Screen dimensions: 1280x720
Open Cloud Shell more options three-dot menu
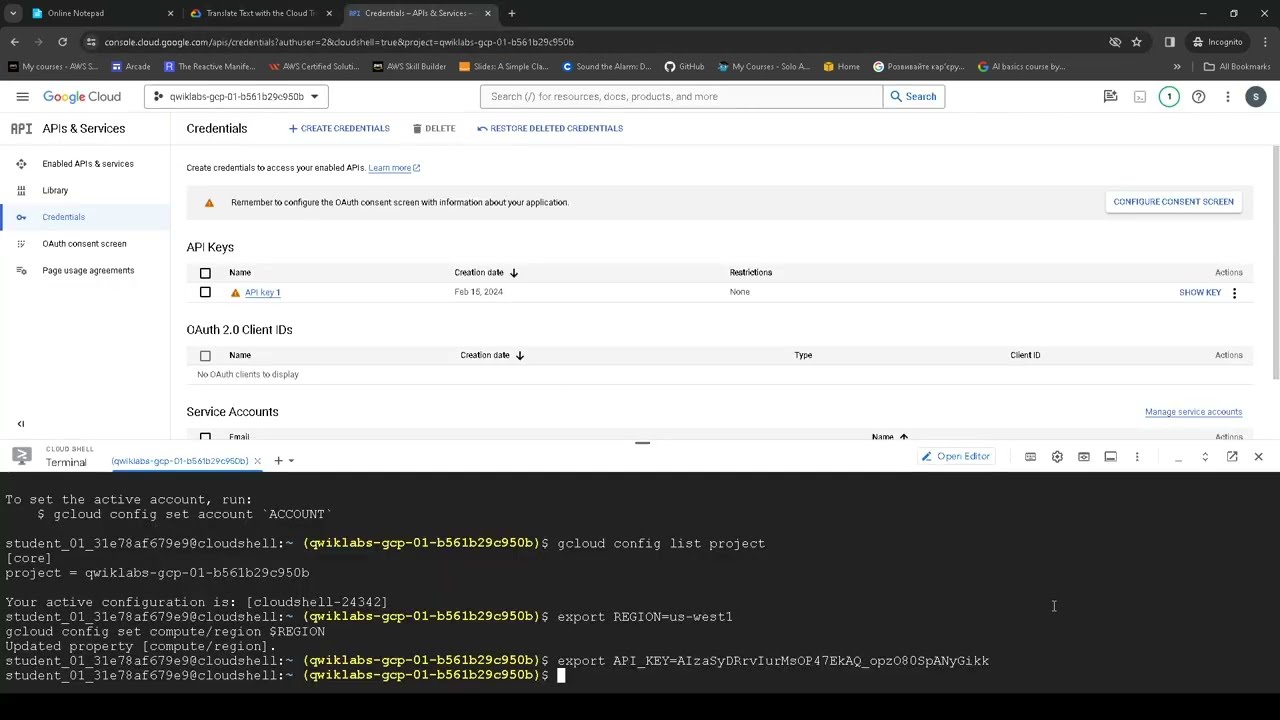[x=1137, y=457]
